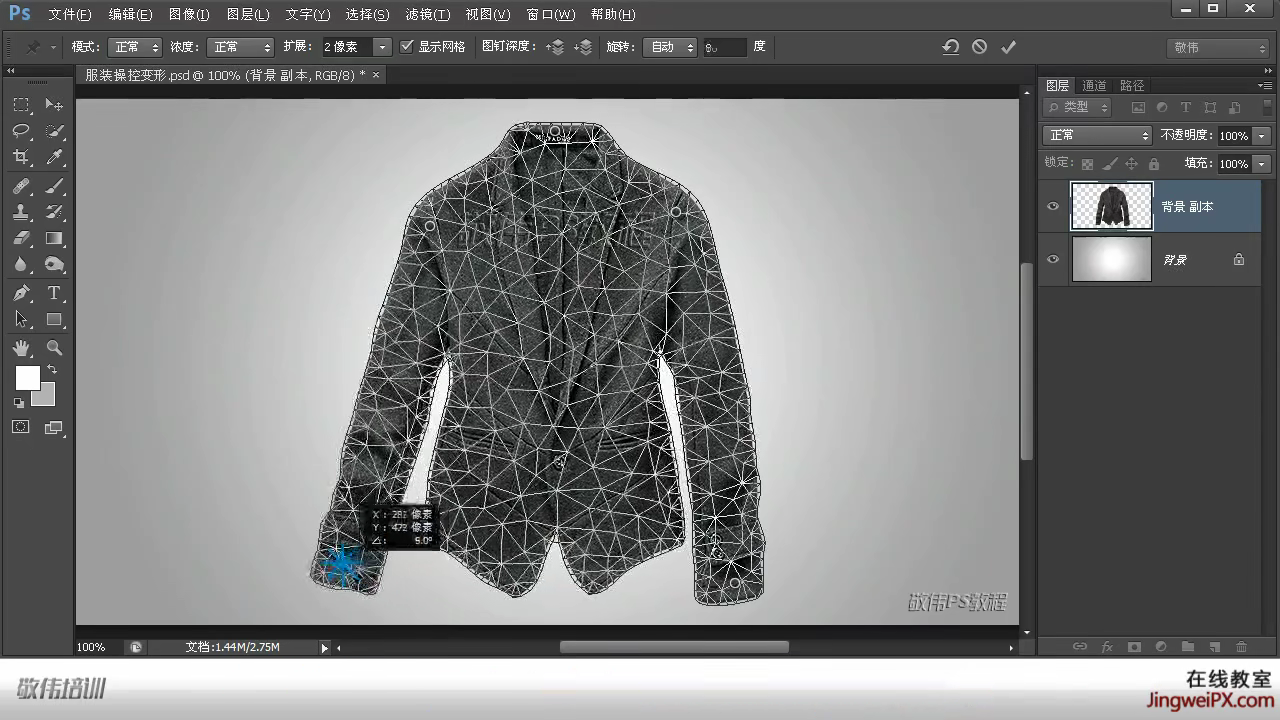Change the screen mode

tap(54, 427)
